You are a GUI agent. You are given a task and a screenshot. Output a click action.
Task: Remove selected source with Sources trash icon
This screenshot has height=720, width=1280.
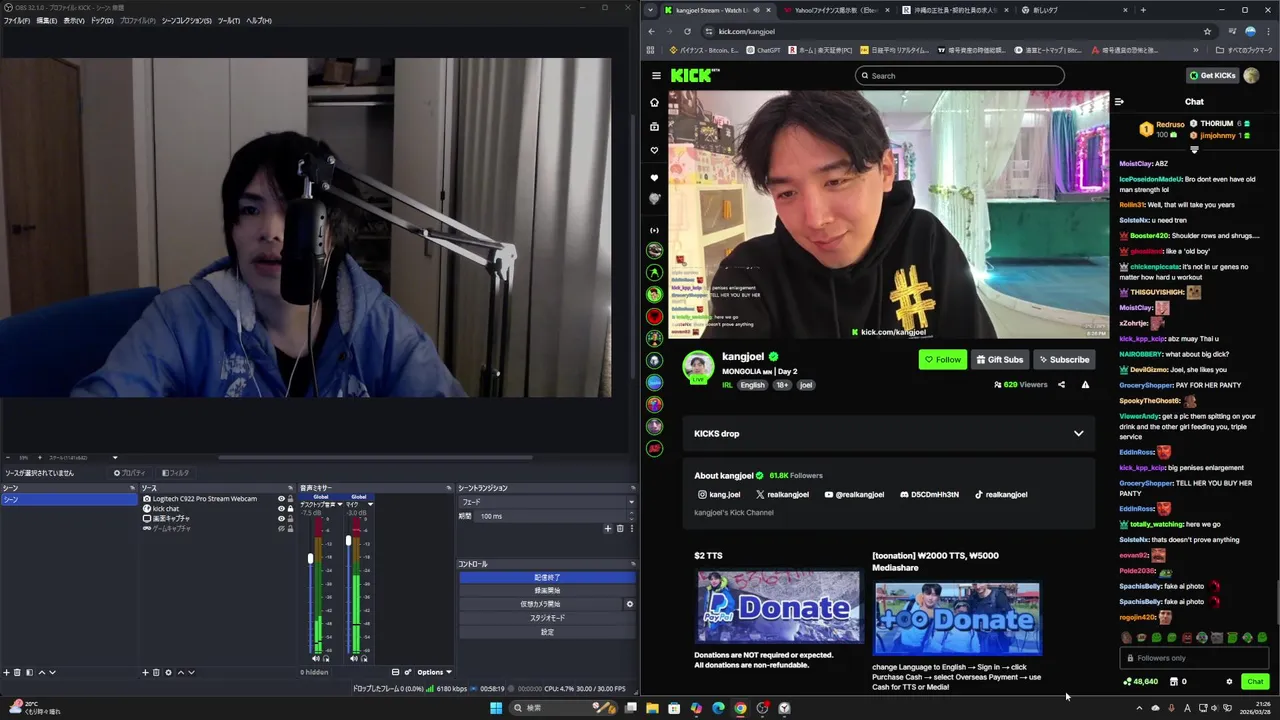(156, 672)
